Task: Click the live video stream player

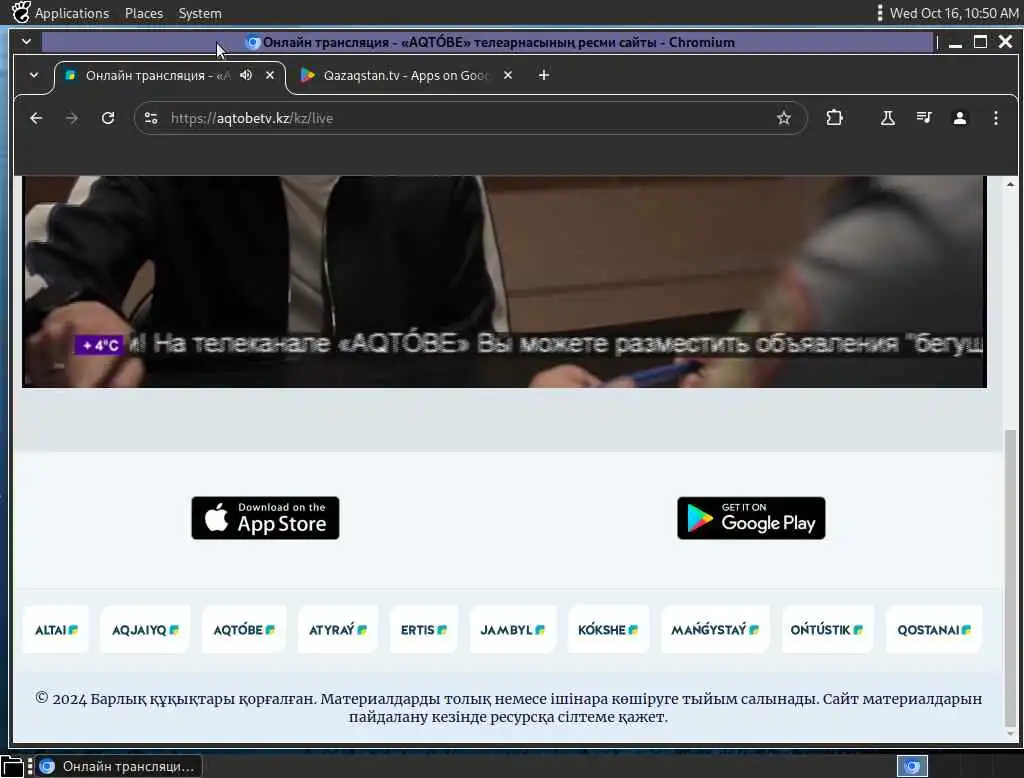Action: pos(504,282)
